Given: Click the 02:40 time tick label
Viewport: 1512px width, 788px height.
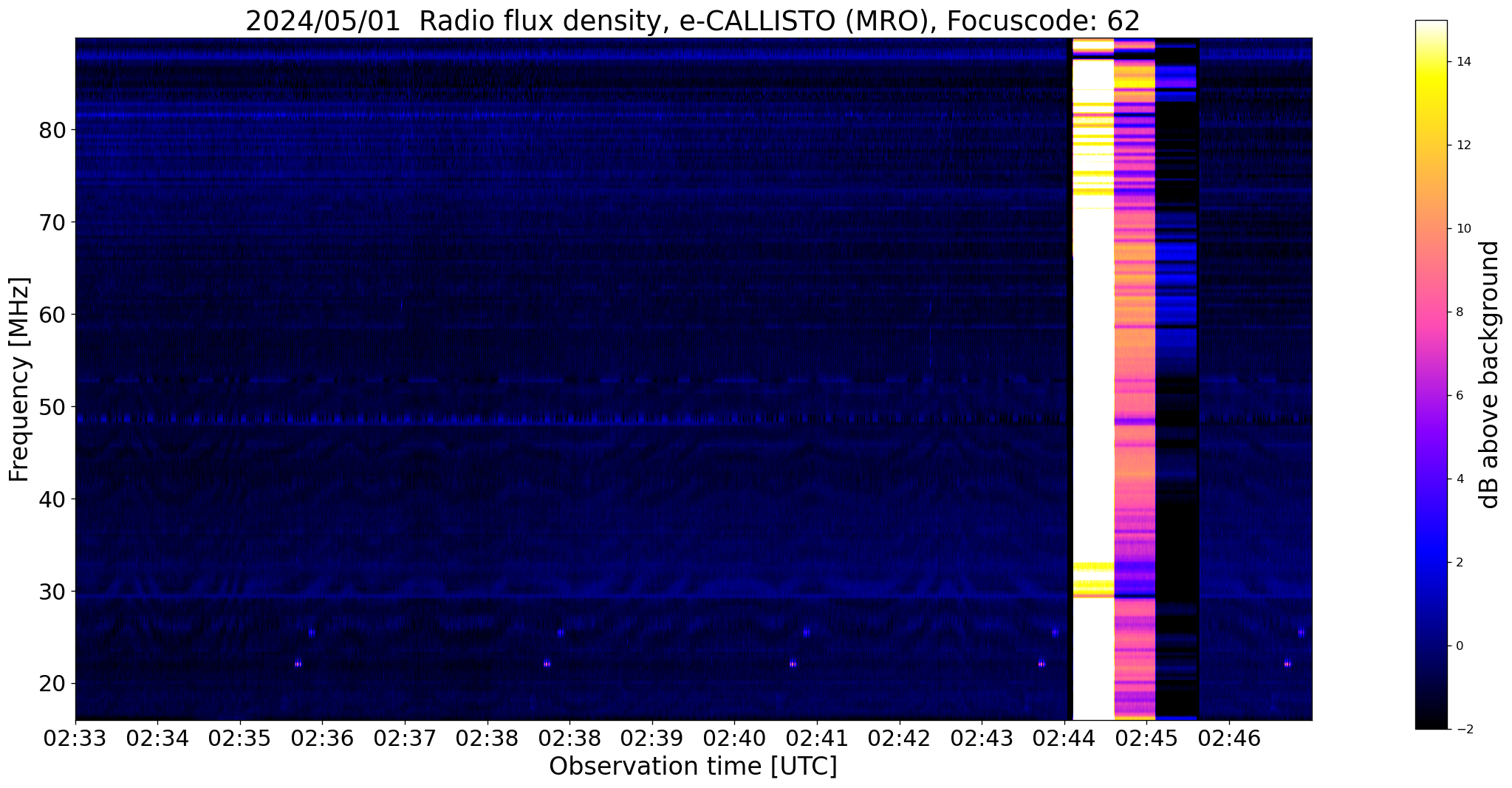Looking at the screenshot, I should pyautogui.click(x=735, y=737).
